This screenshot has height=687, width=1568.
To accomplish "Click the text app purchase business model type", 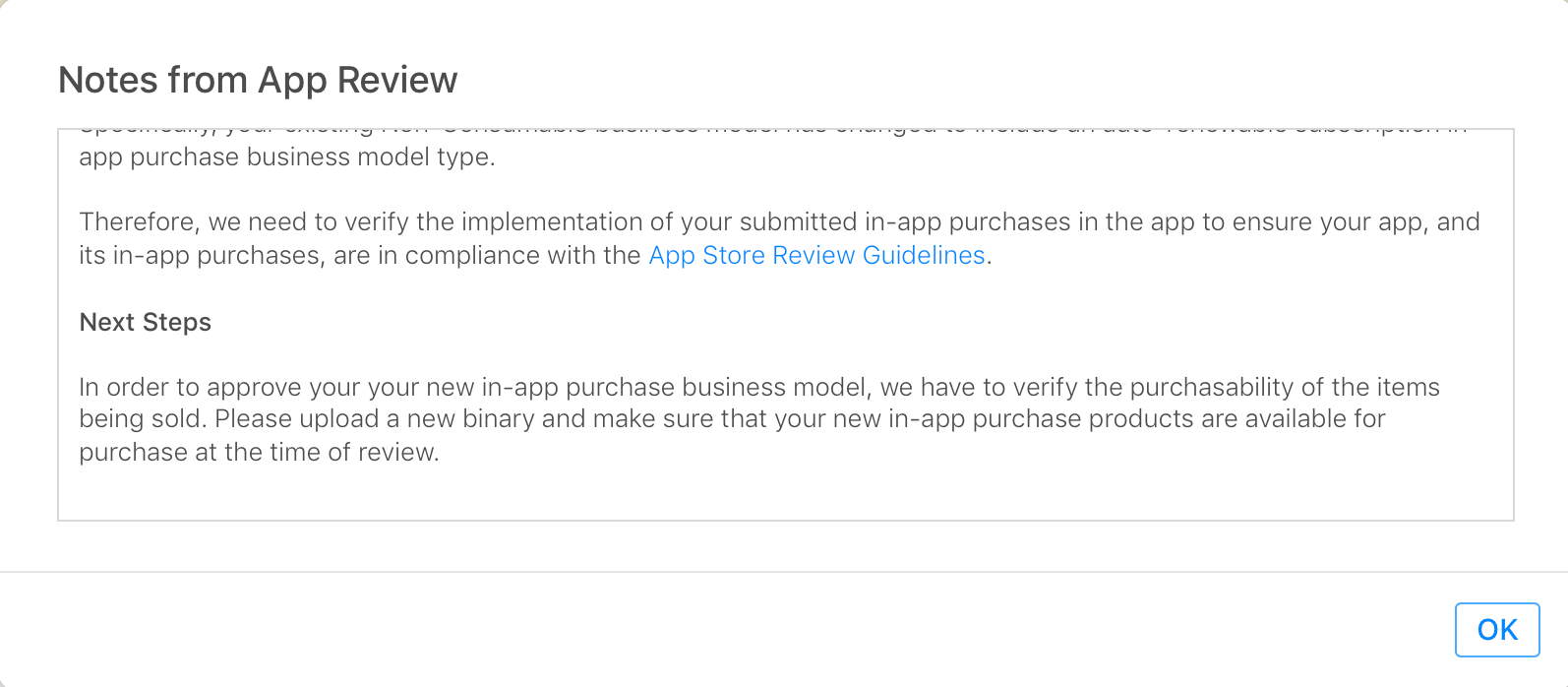I will point(286,157).
